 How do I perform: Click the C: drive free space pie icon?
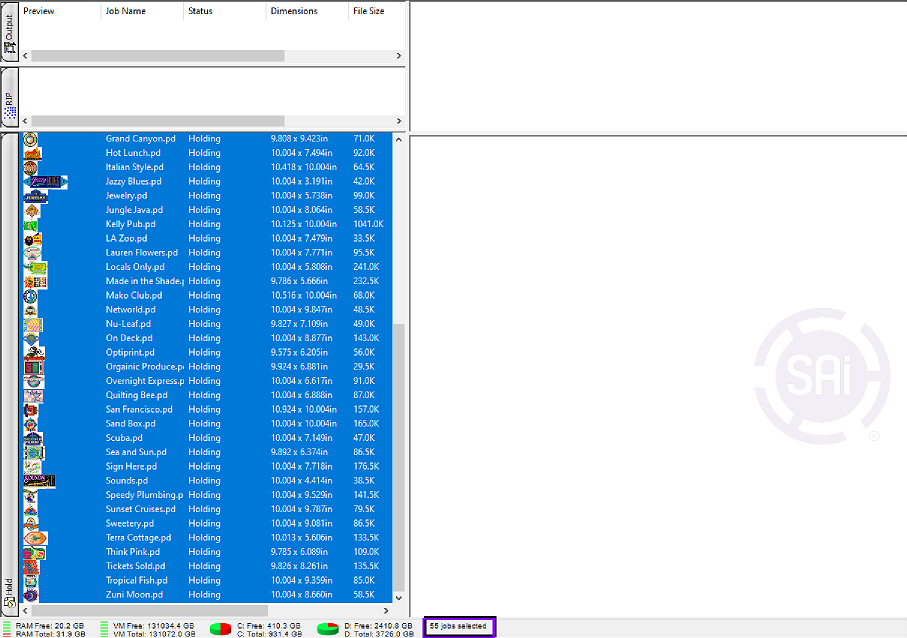220,629
